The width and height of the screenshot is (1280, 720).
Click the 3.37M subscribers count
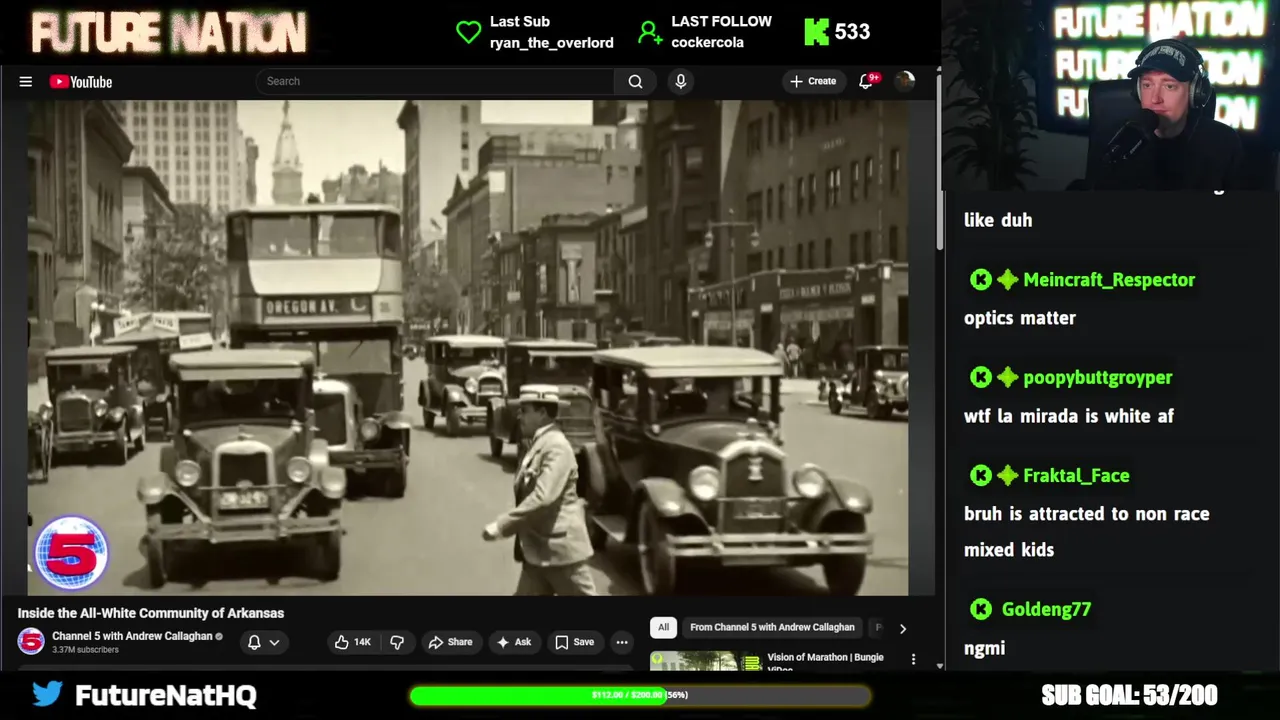(x=85, y=650)
